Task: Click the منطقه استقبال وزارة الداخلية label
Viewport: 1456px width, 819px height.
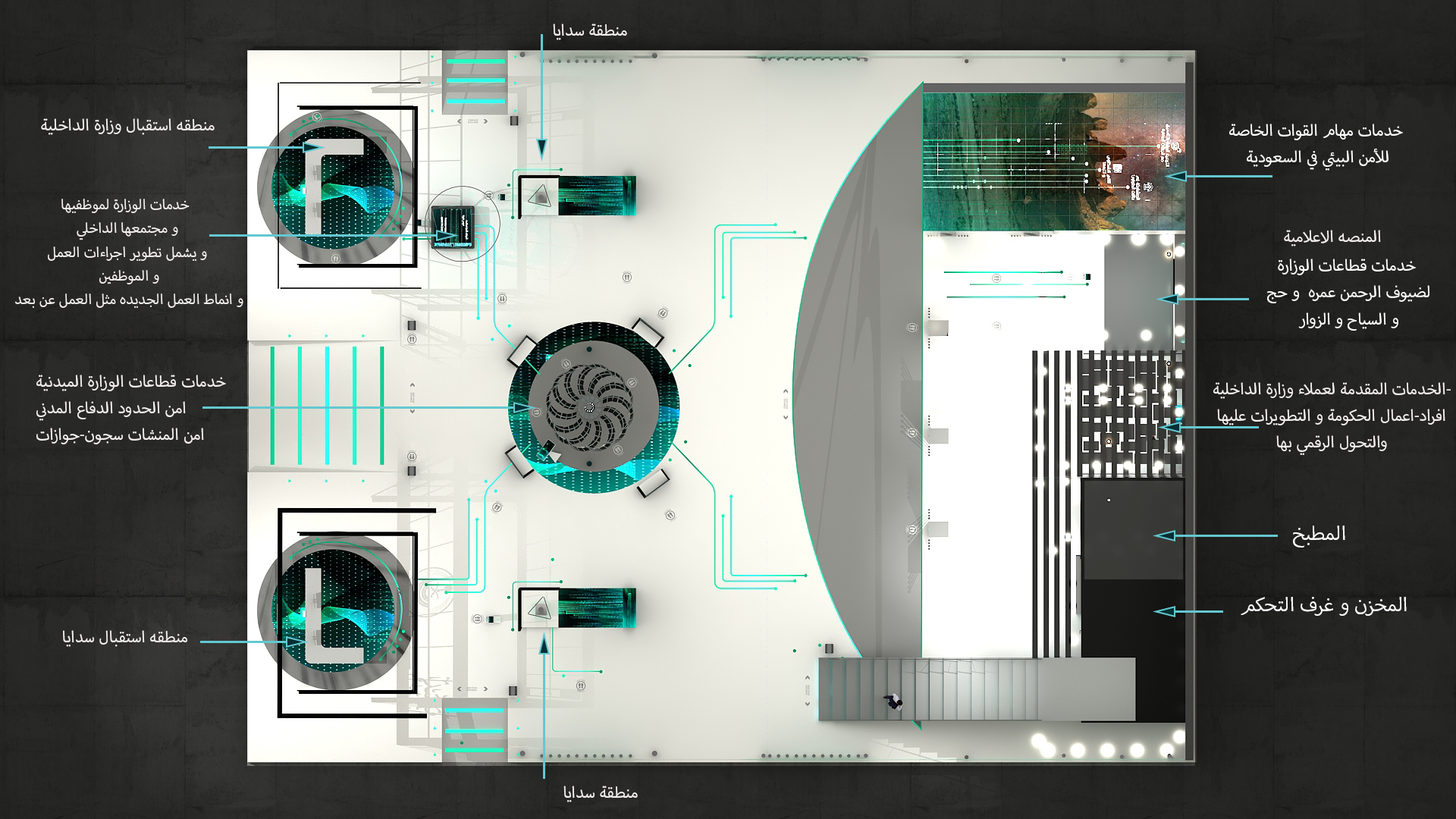Action: click(127, 125)
